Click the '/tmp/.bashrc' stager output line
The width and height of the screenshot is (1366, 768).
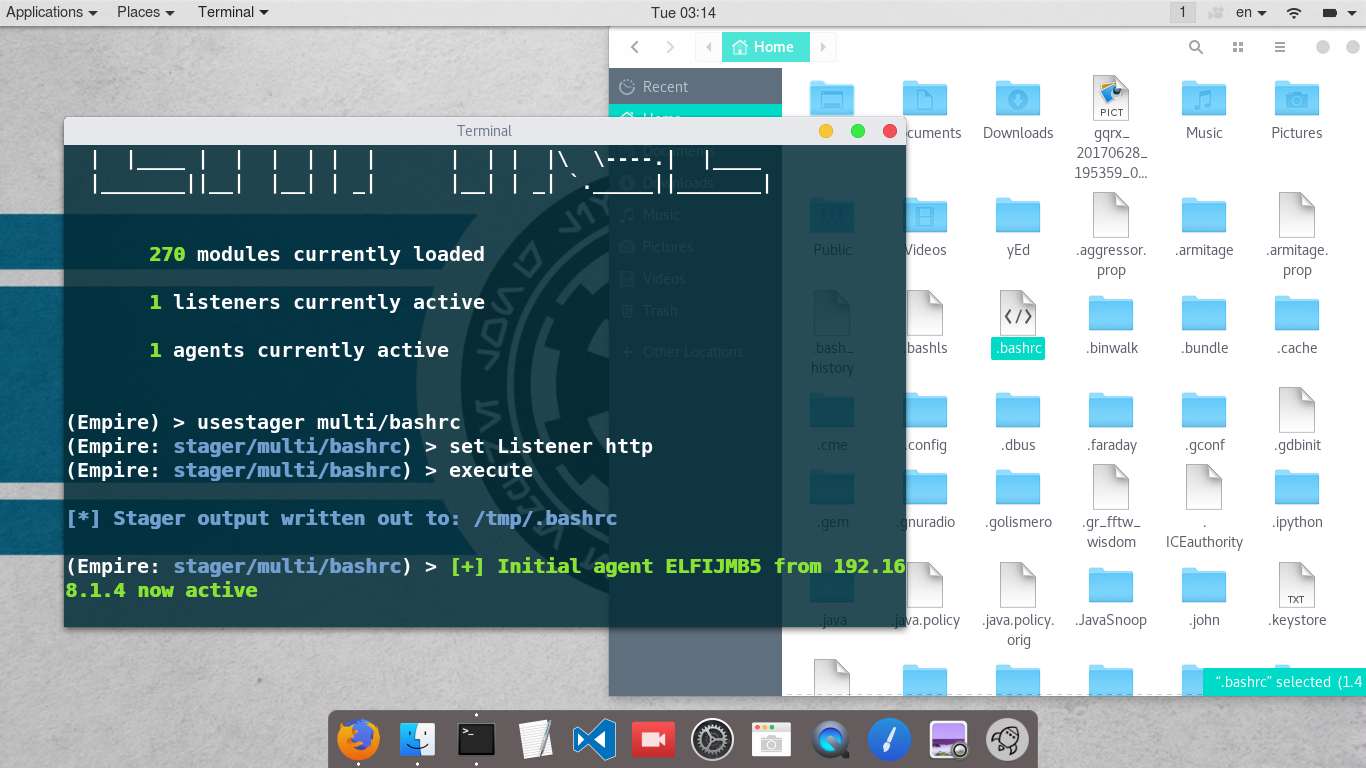point(341,518)
